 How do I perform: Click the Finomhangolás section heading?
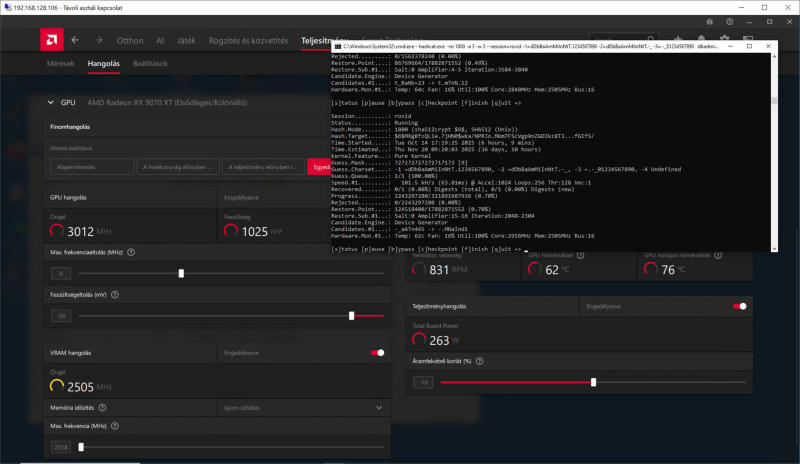(70, 127)
